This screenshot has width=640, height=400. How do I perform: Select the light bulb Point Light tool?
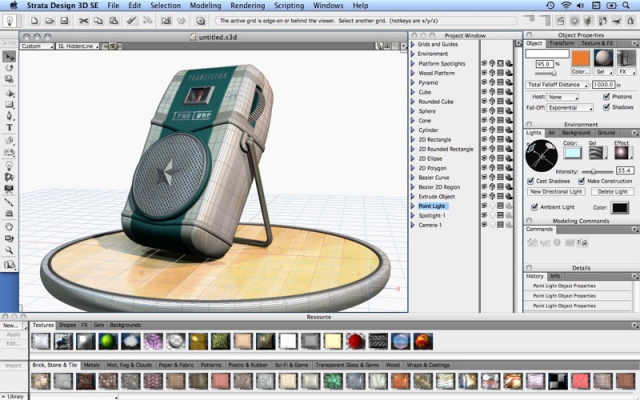tap(9, 165)
